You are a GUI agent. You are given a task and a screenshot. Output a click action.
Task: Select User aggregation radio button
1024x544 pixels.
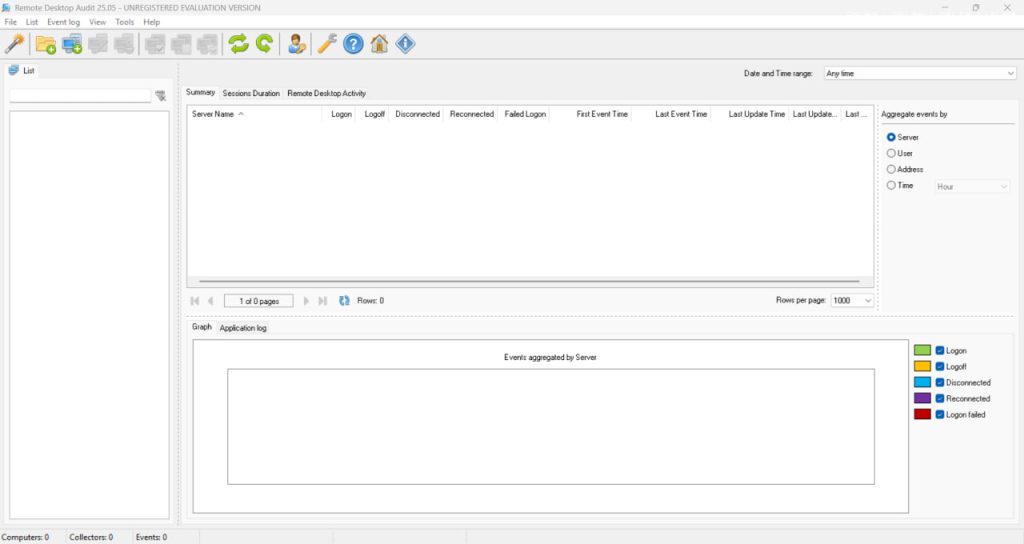point(891,153)
